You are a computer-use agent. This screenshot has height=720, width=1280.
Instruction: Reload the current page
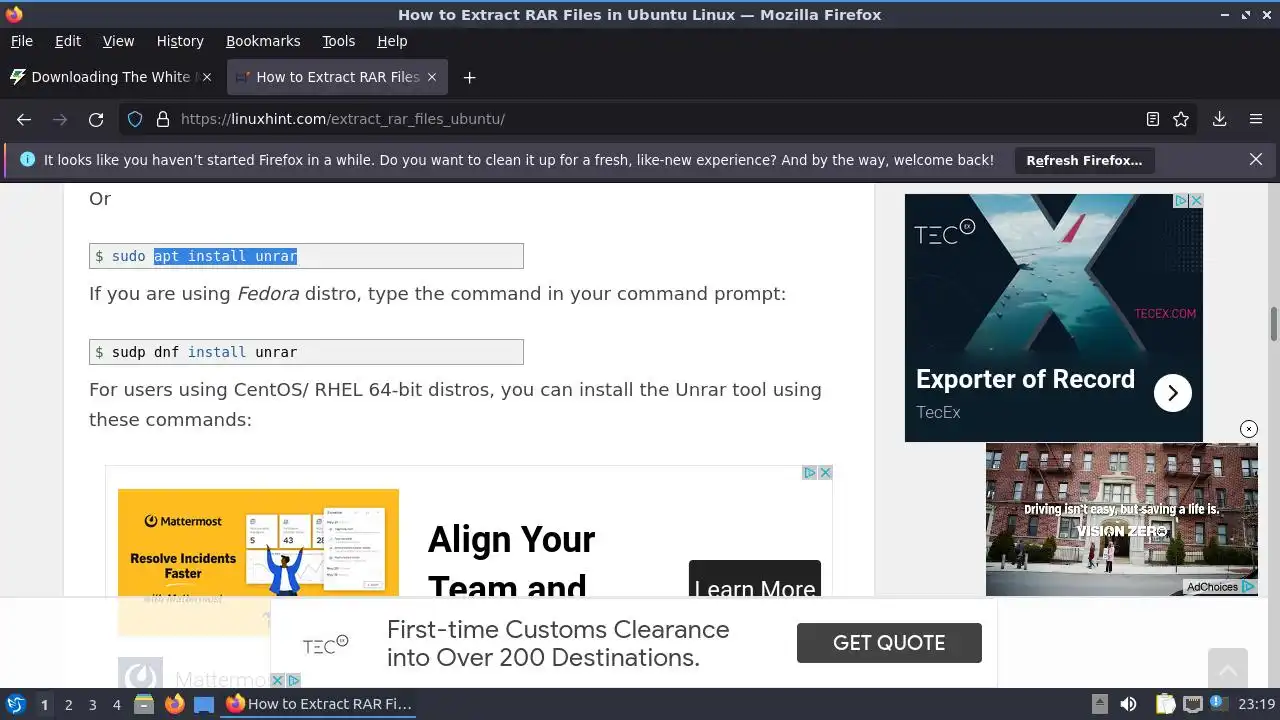point(96,119)
